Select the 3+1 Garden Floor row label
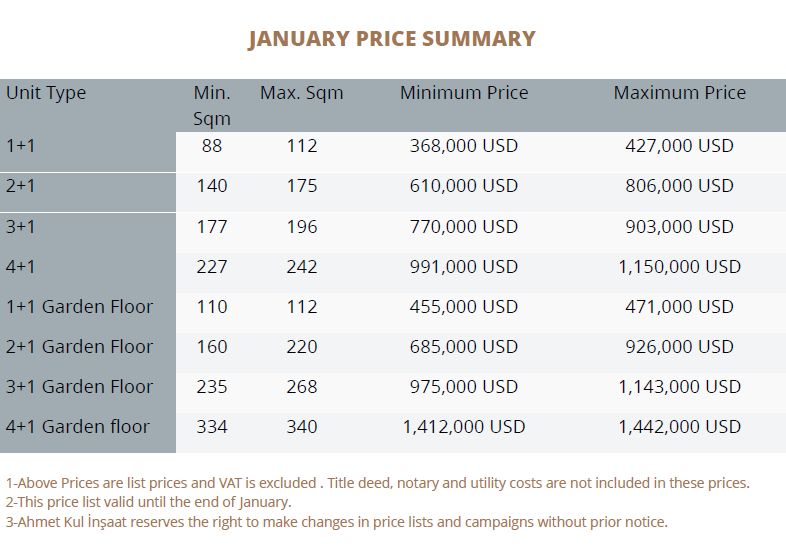786x550 pixels. [80, 387]
